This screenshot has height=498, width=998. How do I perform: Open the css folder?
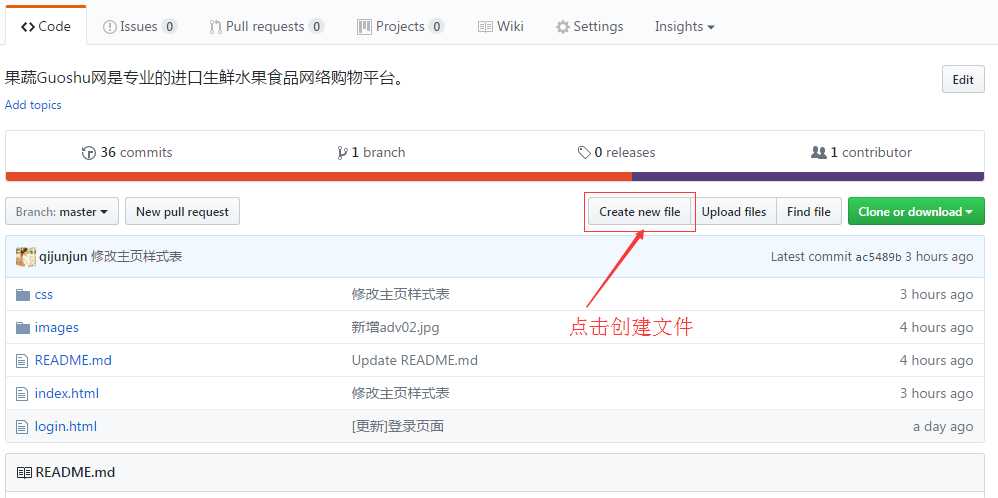tap(44, 294)
